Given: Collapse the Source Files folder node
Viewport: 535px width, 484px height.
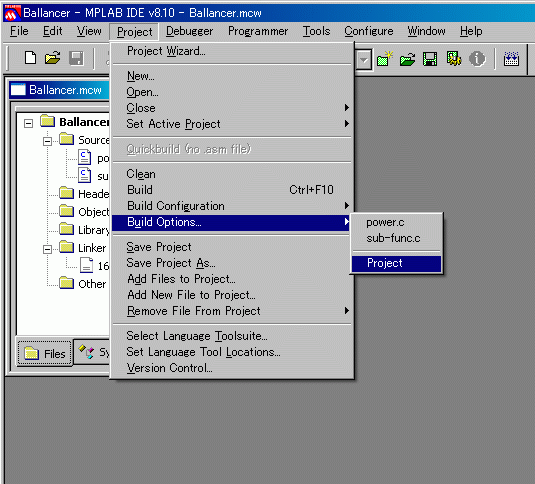Looking at the screenshot, I should 48,141.
